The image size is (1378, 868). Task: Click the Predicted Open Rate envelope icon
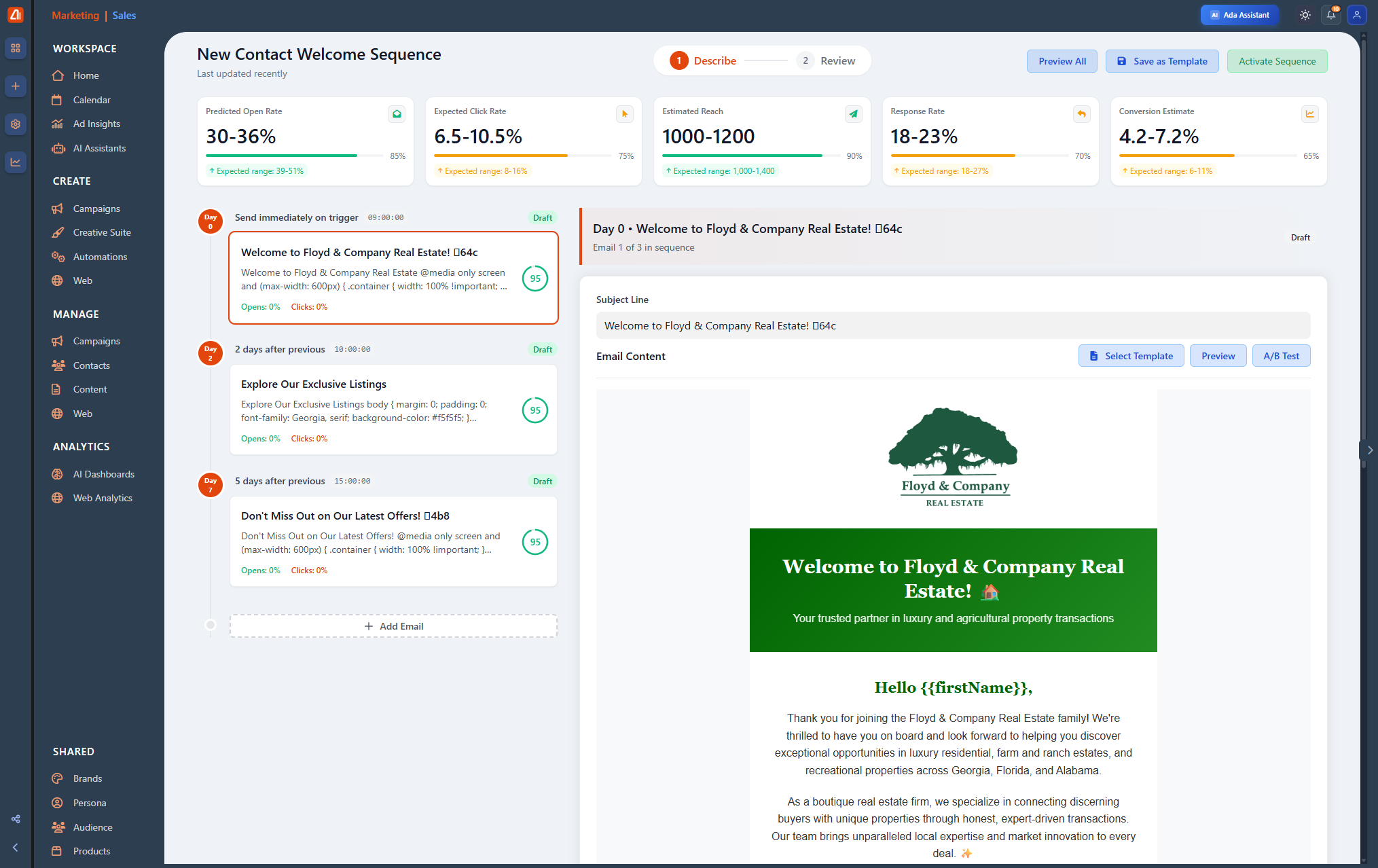pyautogui.click(x=397, y=114)
